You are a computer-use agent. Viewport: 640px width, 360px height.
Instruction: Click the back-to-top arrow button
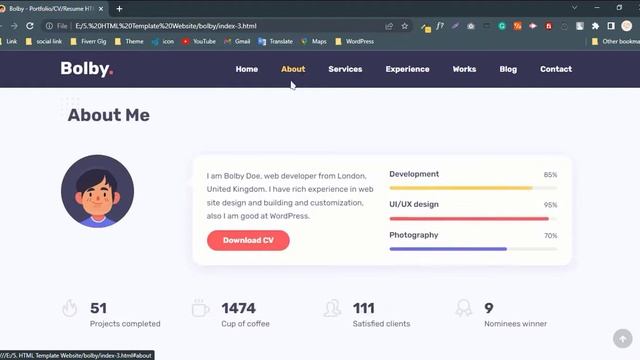point(622,338)
